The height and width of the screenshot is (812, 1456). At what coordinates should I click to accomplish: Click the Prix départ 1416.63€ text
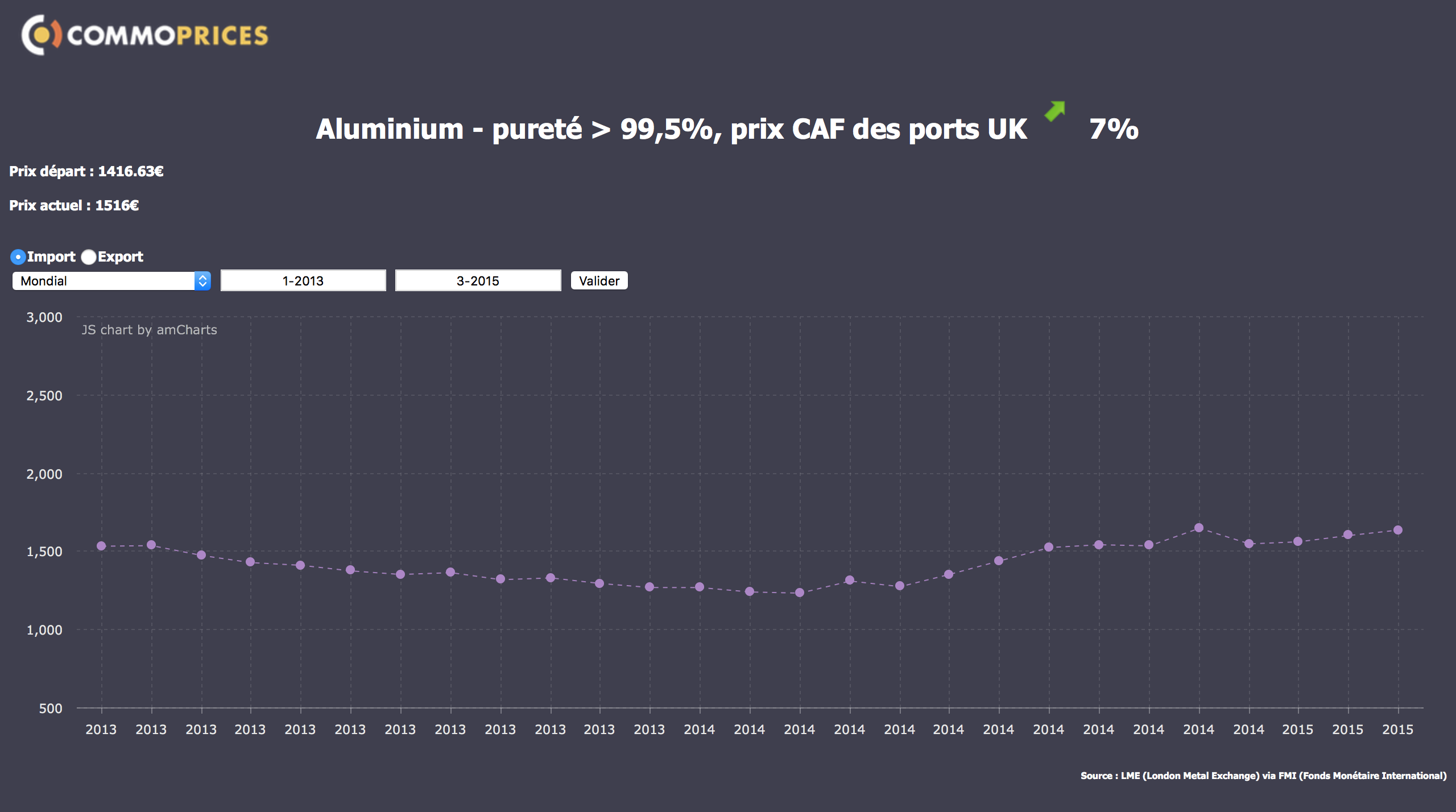pyautogui.click(x=86, y=171)
